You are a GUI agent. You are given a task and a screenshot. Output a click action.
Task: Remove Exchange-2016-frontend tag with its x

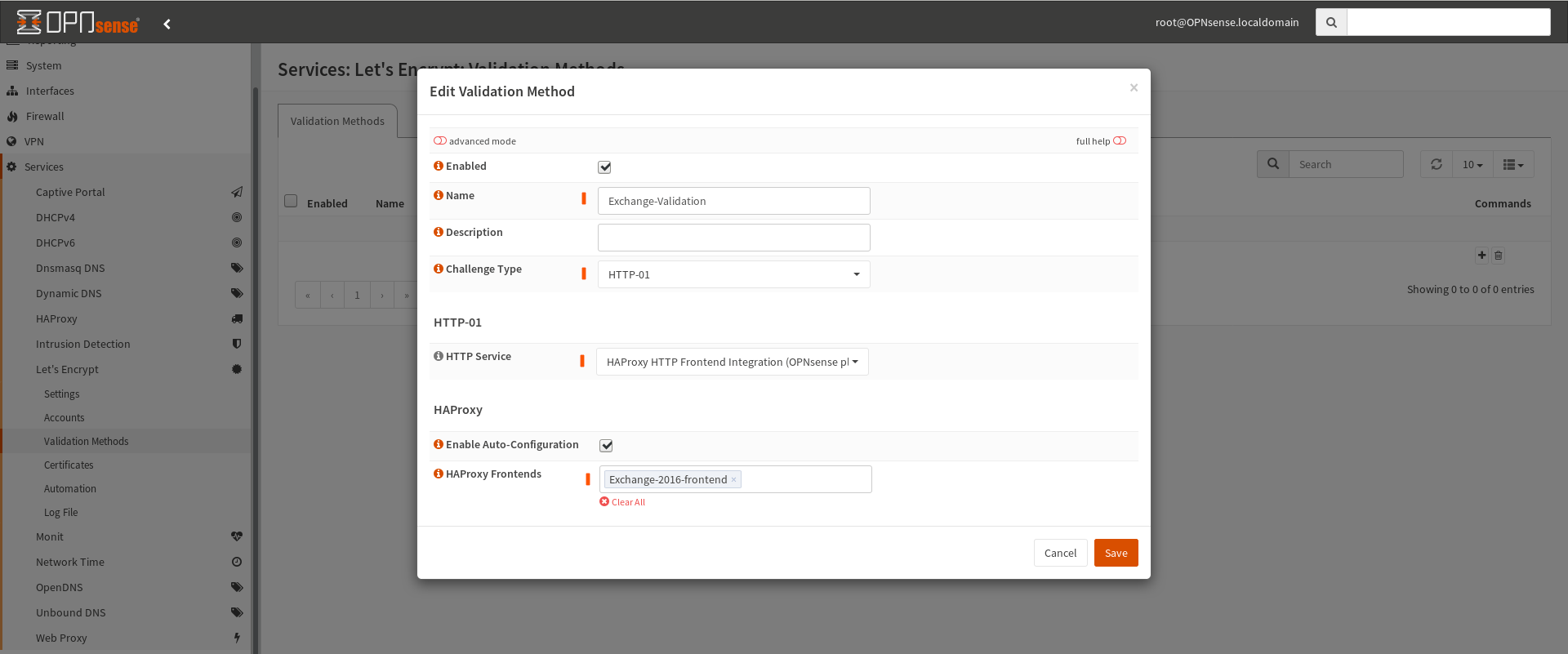pyautogui.click(x=733, y=479)
